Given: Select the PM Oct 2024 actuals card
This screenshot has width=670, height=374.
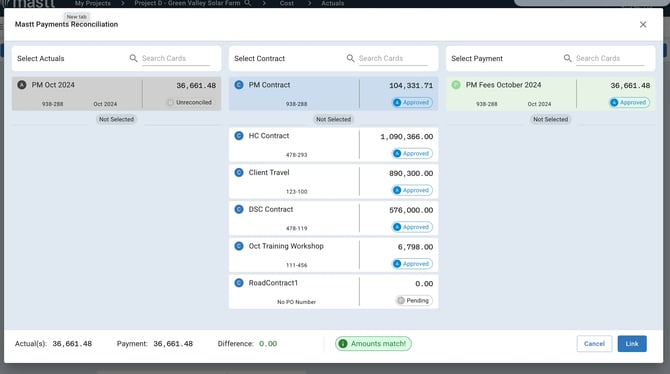Looking at the screenshot, I should pos(116,94).
